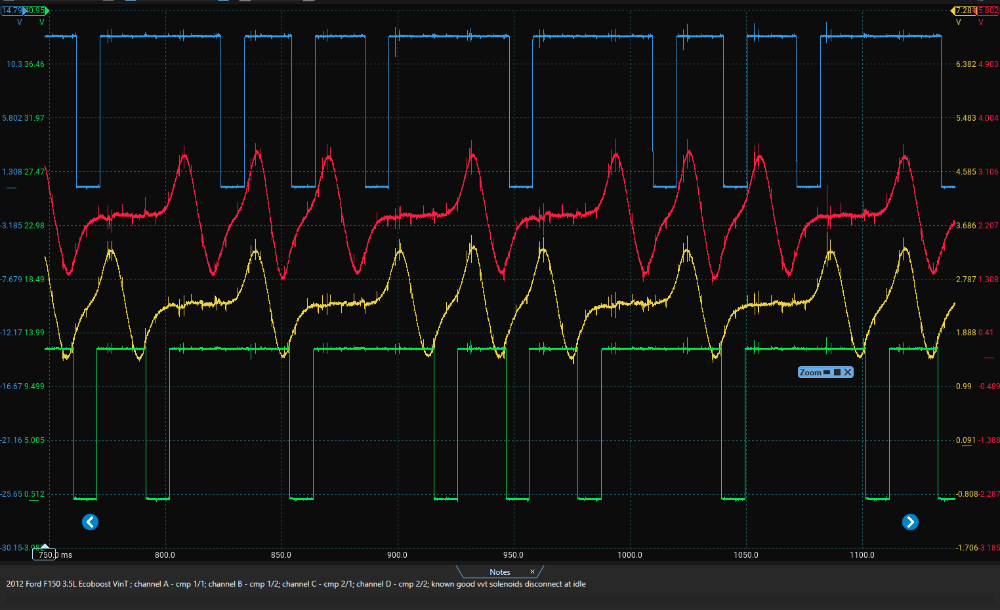Click the square icon in Zoom overview
This screenshot has width=1000, height=610.
837,372
